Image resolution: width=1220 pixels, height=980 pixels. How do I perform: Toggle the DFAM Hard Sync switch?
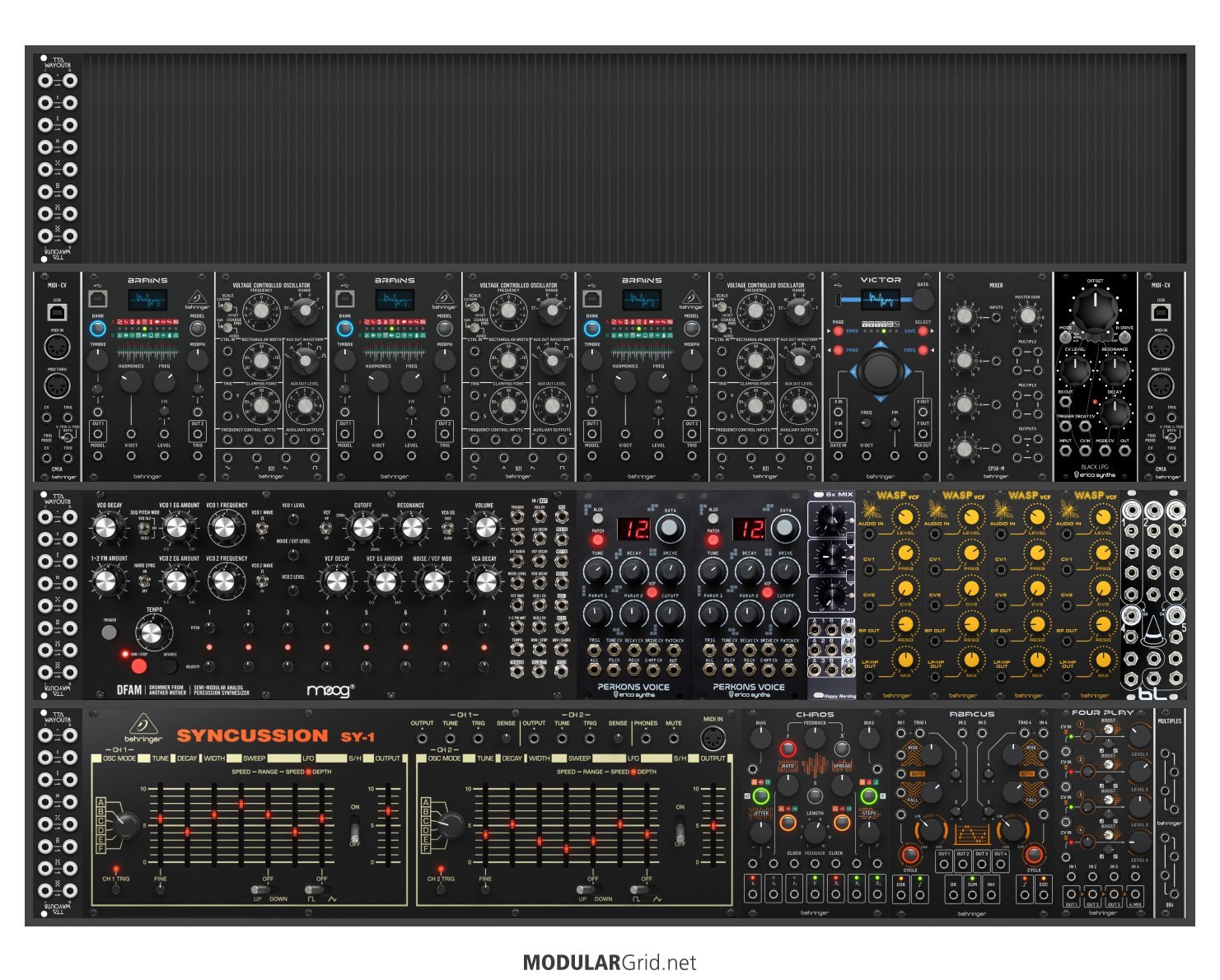(x=145, y=581)
